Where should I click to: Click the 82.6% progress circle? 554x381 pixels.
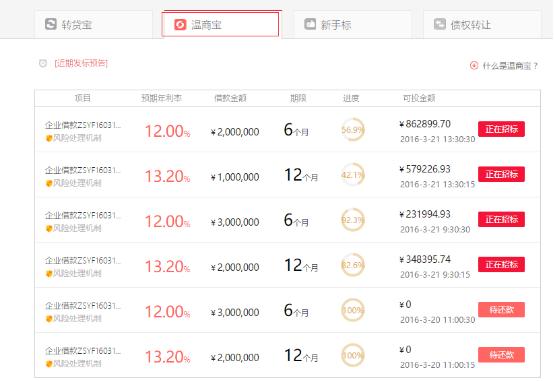coord(353,265)
